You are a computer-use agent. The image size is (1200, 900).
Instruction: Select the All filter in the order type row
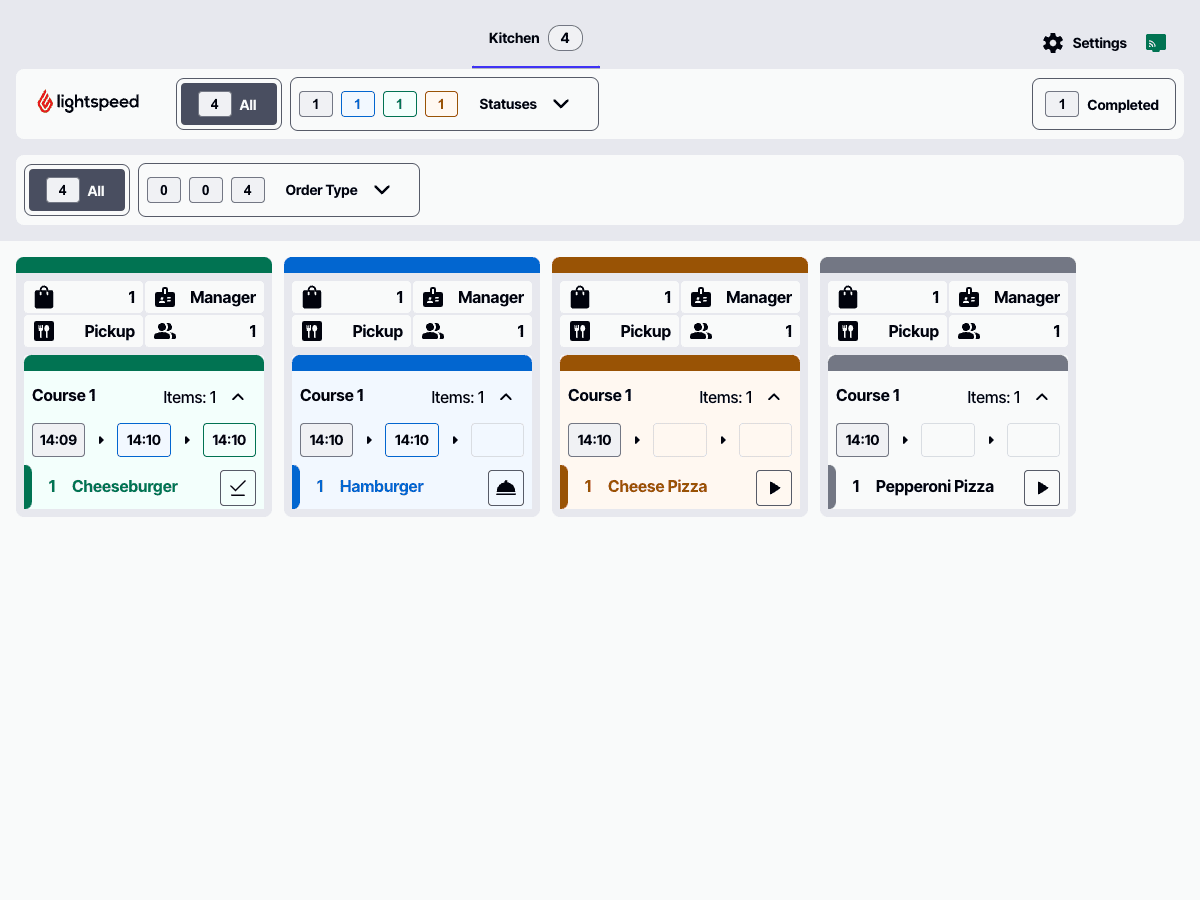coord(77,190)
